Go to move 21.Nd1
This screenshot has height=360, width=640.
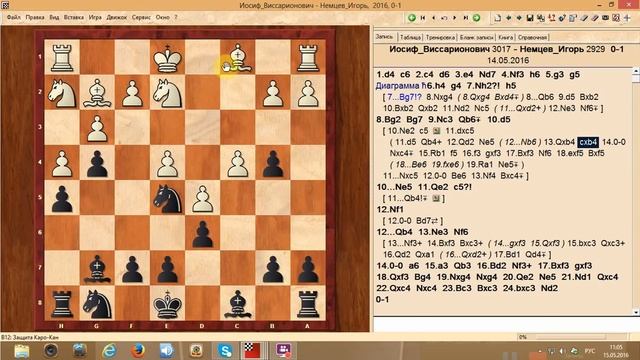[x=576, y=277]
